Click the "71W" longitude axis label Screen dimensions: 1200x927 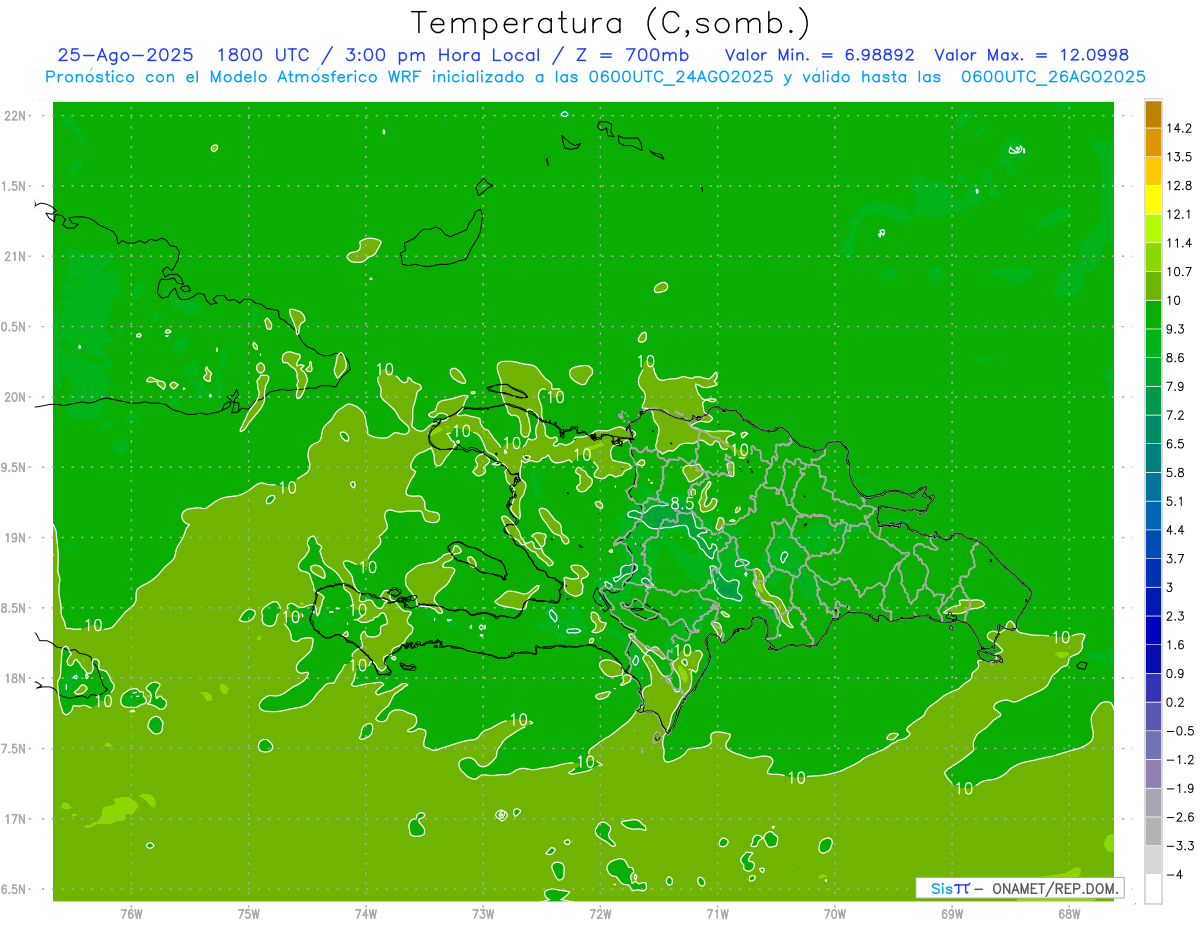tap(717, 914)
